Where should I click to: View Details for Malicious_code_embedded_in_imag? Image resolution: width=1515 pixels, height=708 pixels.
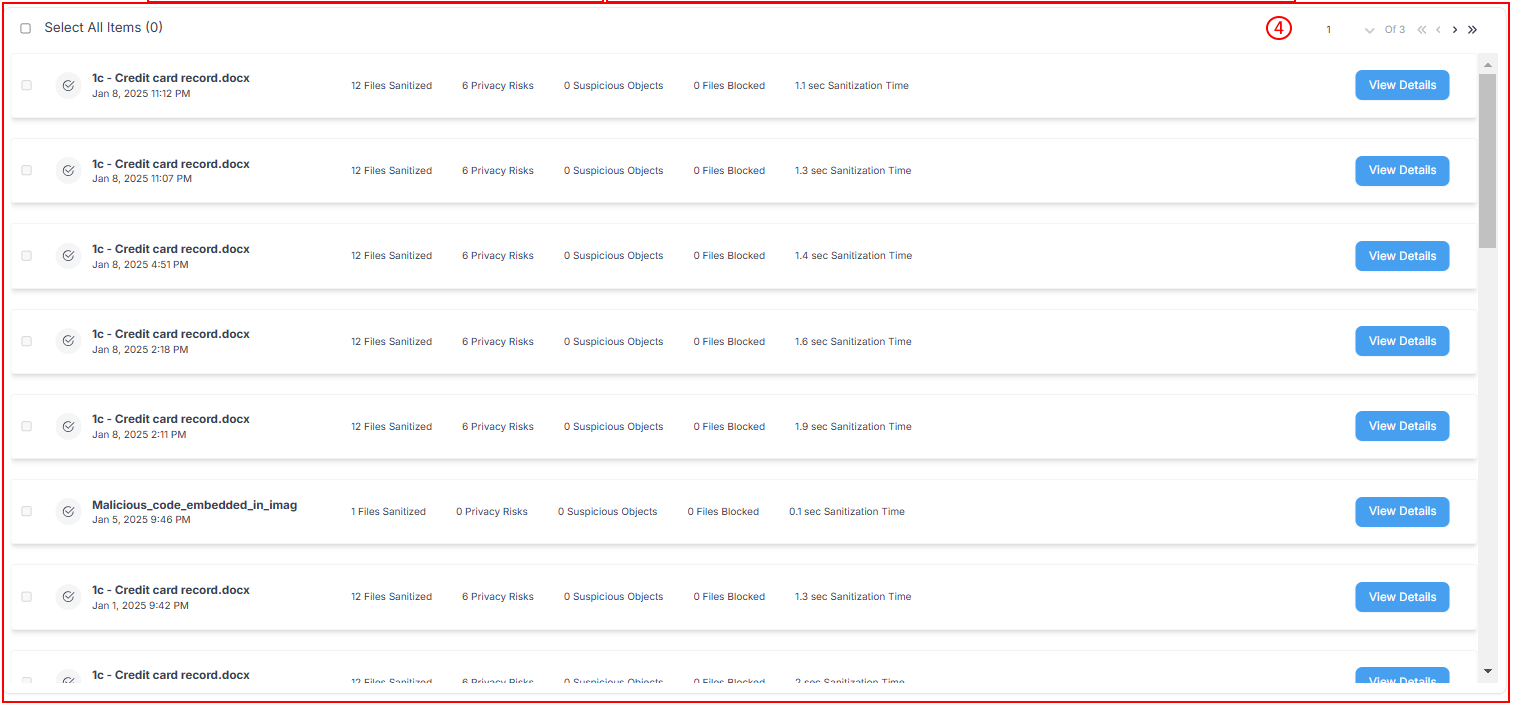[1402, 511]
